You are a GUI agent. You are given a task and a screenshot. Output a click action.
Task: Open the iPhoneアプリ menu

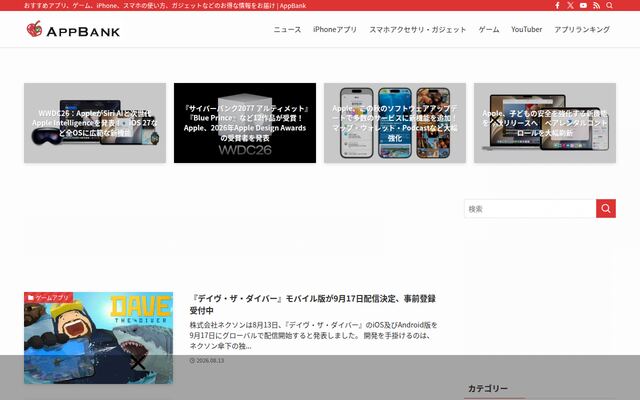335,29
